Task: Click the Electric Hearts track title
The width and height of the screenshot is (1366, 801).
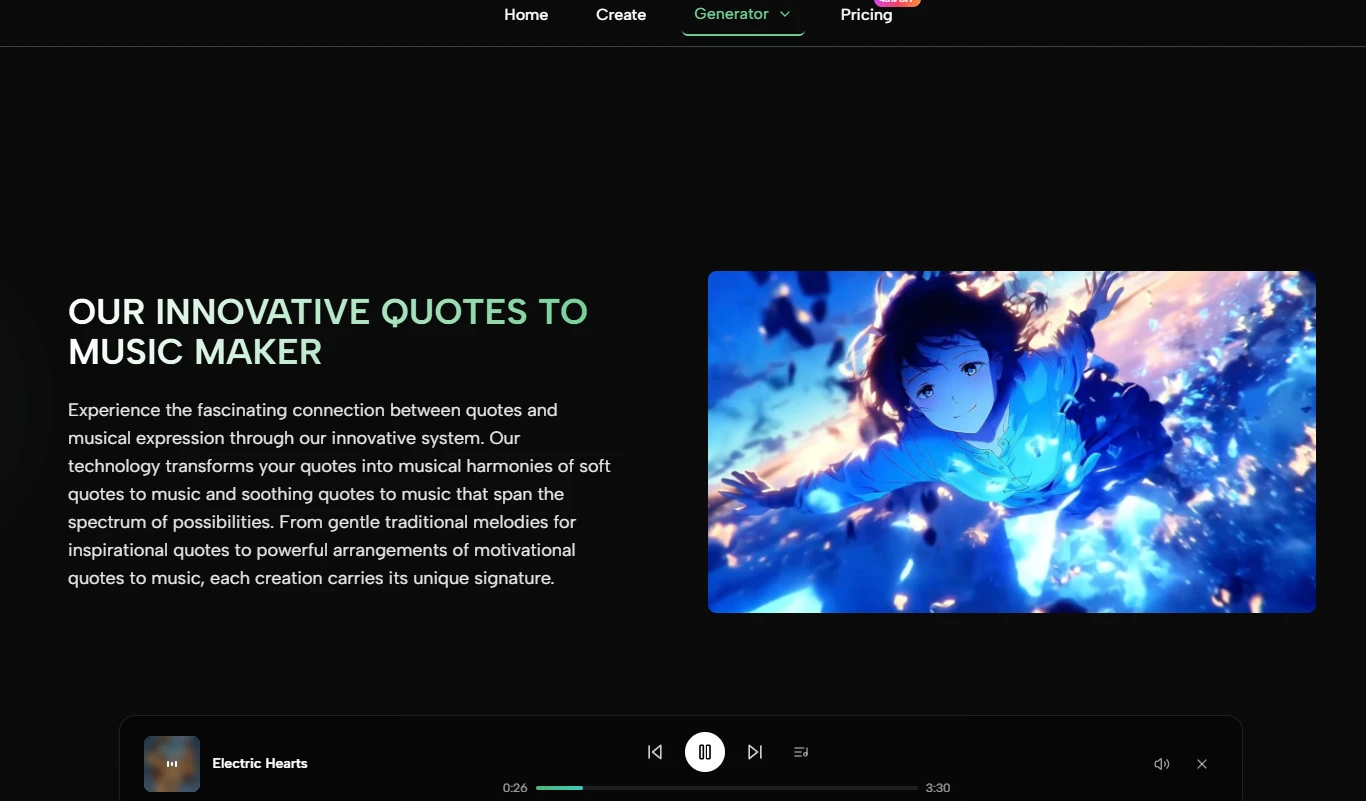Action: (260, 763)
